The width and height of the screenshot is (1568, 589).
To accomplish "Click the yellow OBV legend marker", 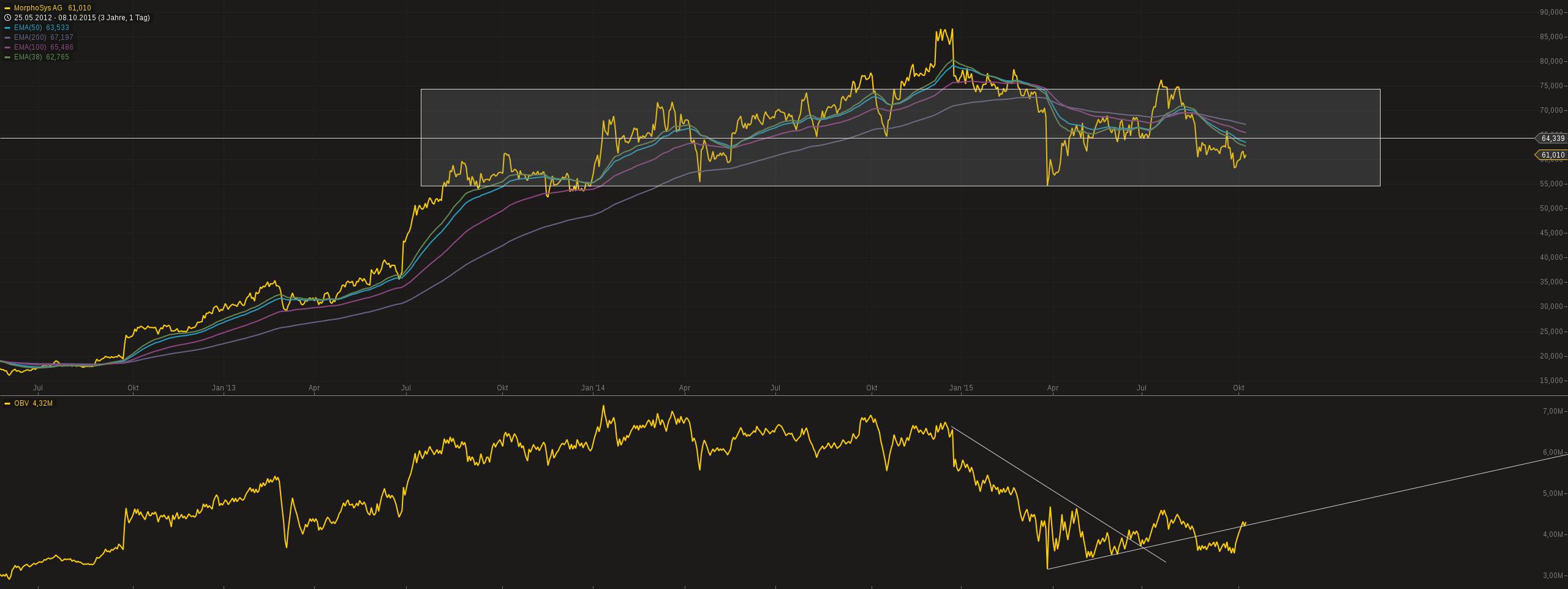I will (7, 403).
